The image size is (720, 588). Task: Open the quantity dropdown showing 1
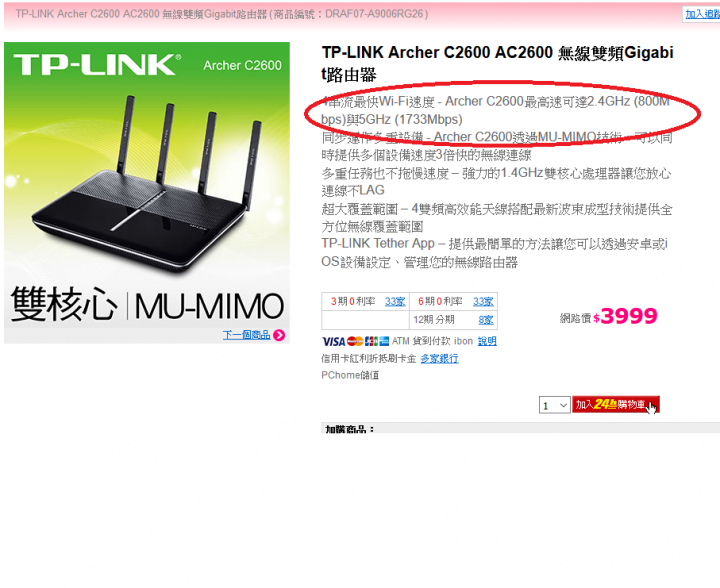[555, 405]
